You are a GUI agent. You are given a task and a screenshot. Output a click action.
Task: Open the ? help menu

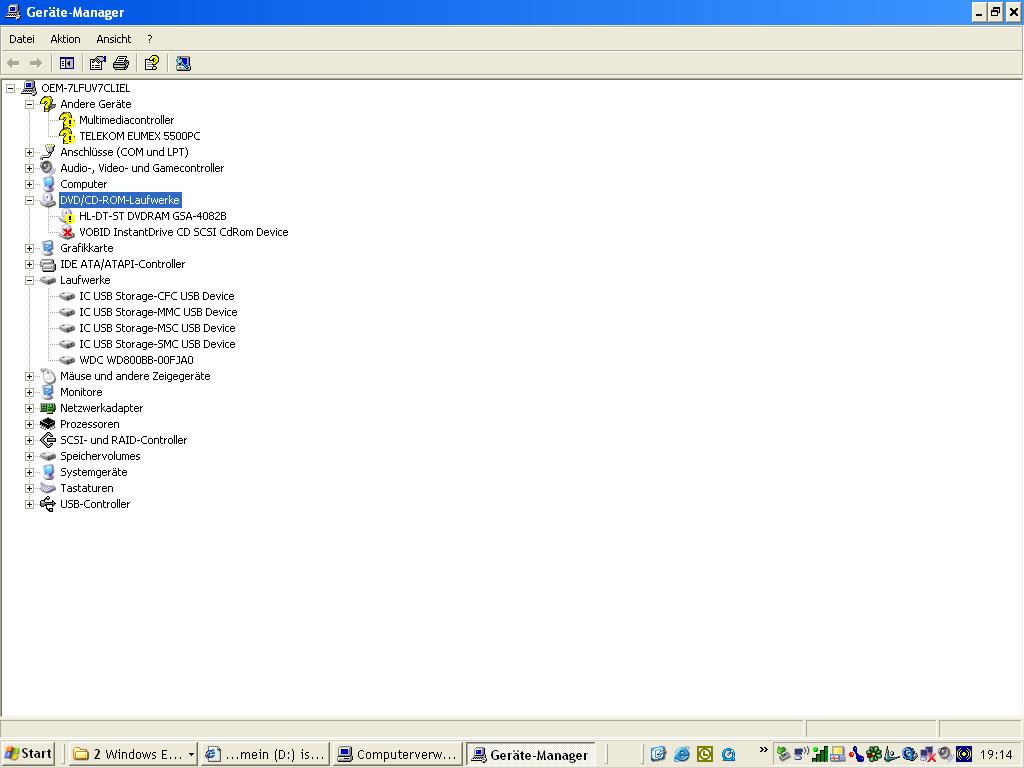click(150, 39)
